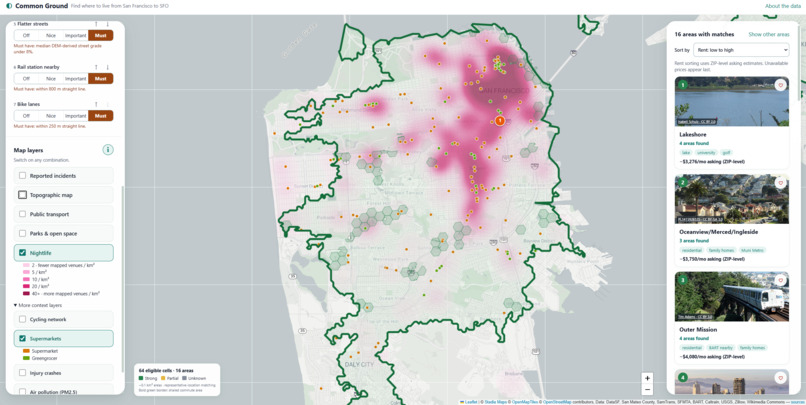Favorite Oceanview/Merced/Ingleside with heart icon
This screenshot has width=806, height=405.
pos(780,182)
